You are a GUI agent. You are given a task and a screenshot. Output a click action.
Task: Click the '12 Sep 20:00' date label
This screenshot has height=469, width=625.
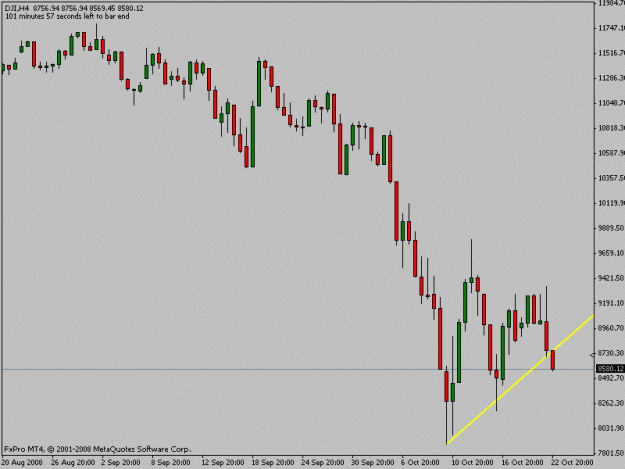[x=223, y=463]
